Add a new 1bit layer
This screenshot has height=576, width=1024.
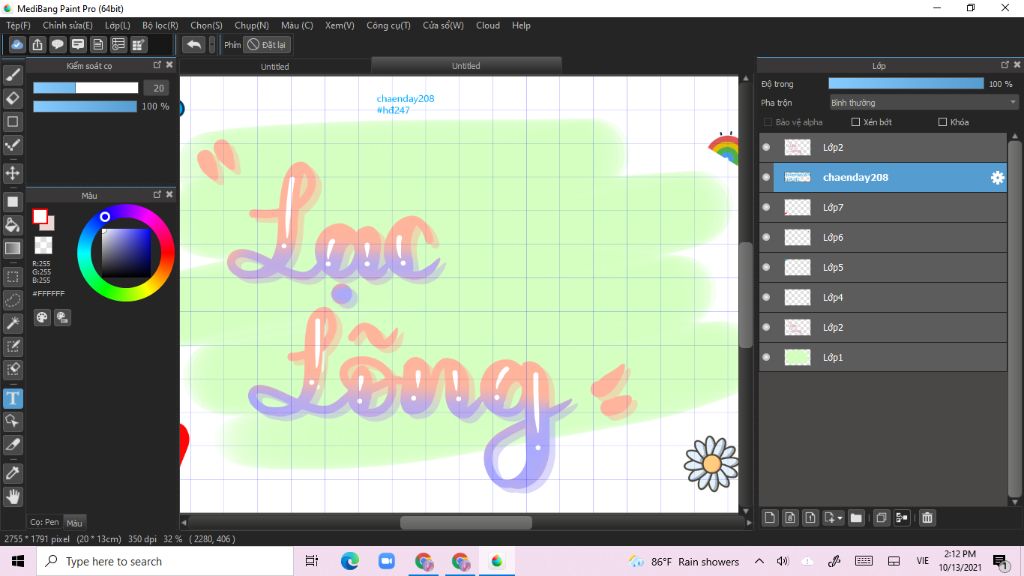point(810,518)
